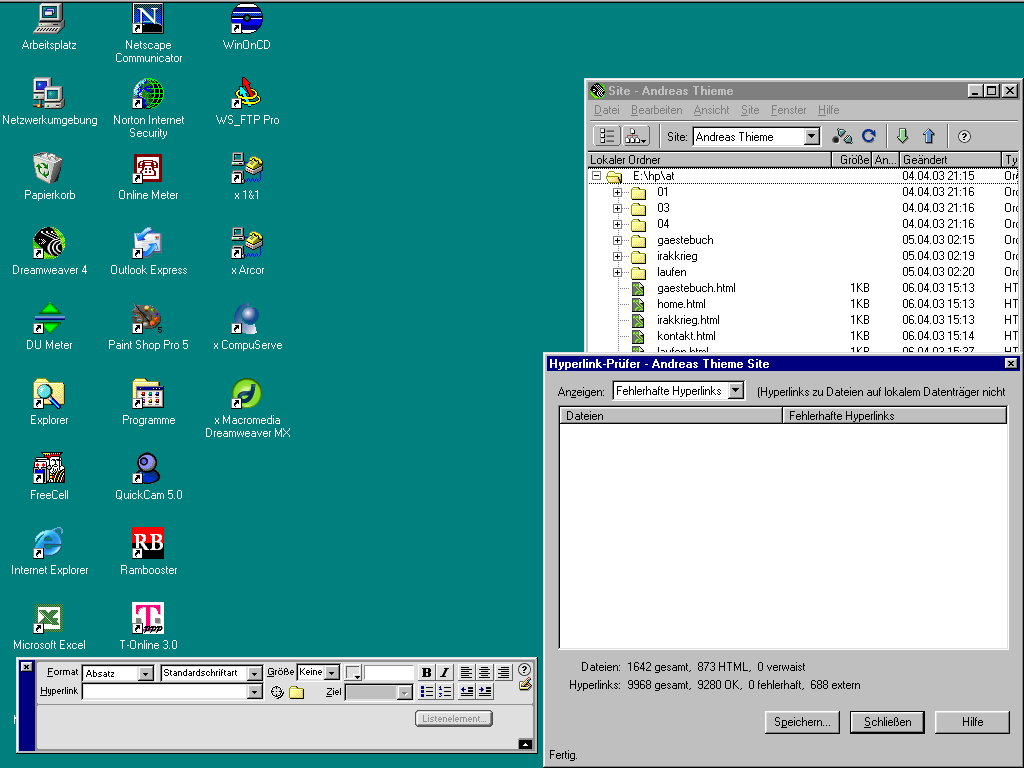Viewport: 1024px width, 768px height.
Task: Click the Point-to-File crosshair icon
Action: pos(277,692)
